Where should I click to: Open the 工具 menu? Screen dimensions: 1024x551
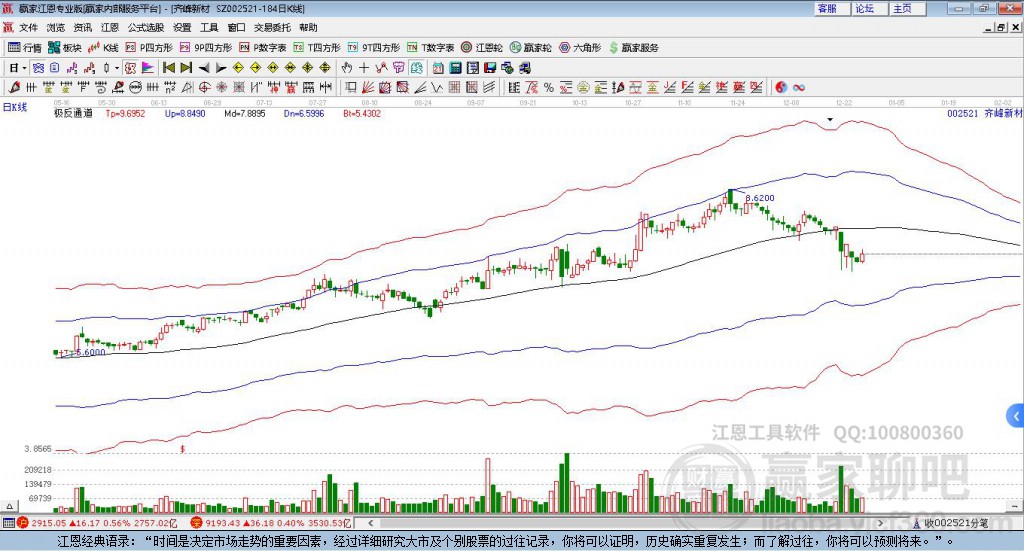(x=209, y=27)
